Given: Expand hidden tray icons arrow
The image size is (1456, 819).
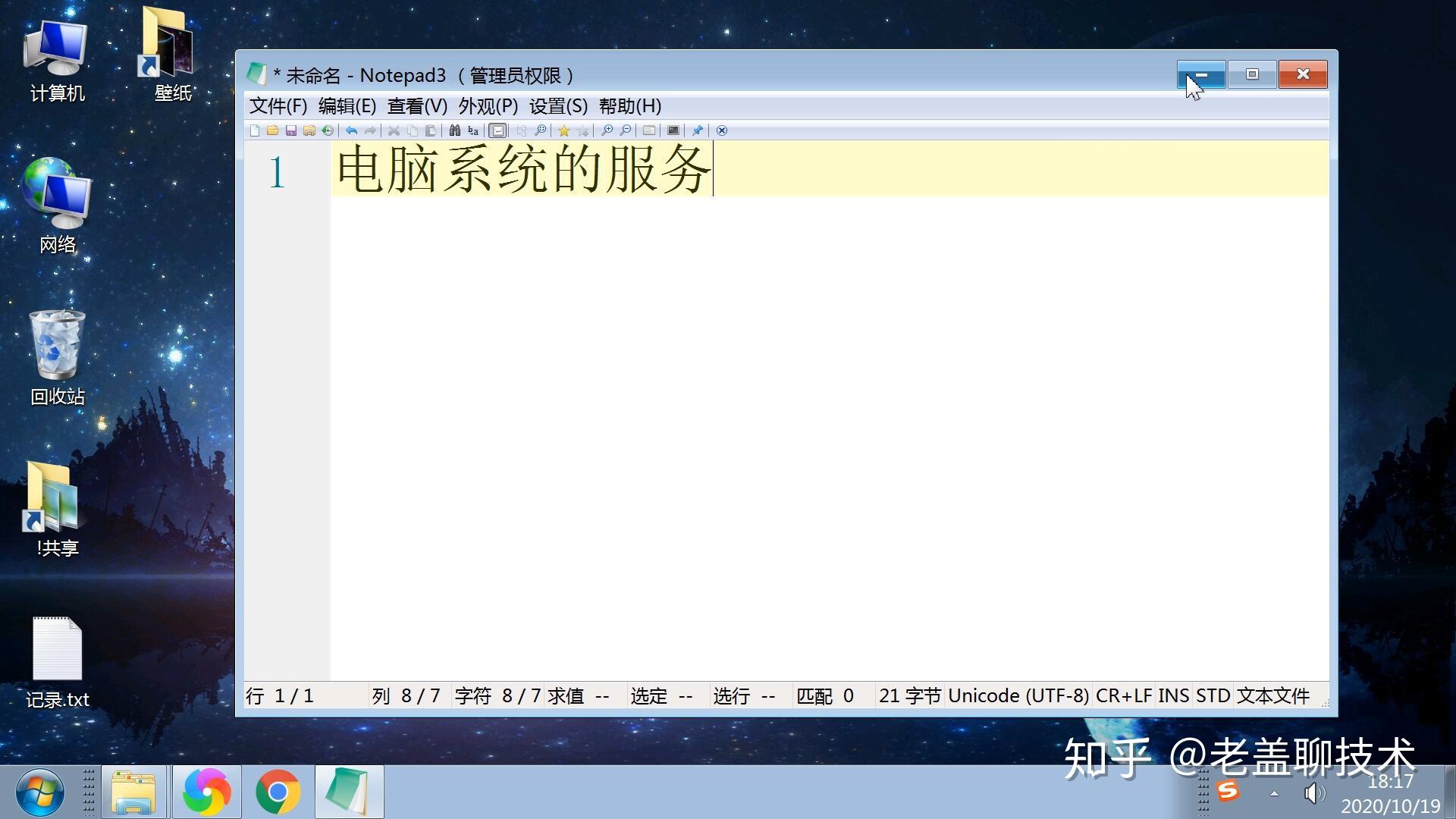Looking at the screenshot, I should [1274, 793].
